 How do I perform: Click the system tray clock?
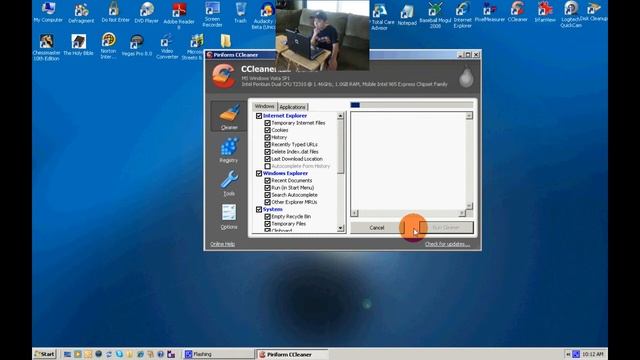593,354
